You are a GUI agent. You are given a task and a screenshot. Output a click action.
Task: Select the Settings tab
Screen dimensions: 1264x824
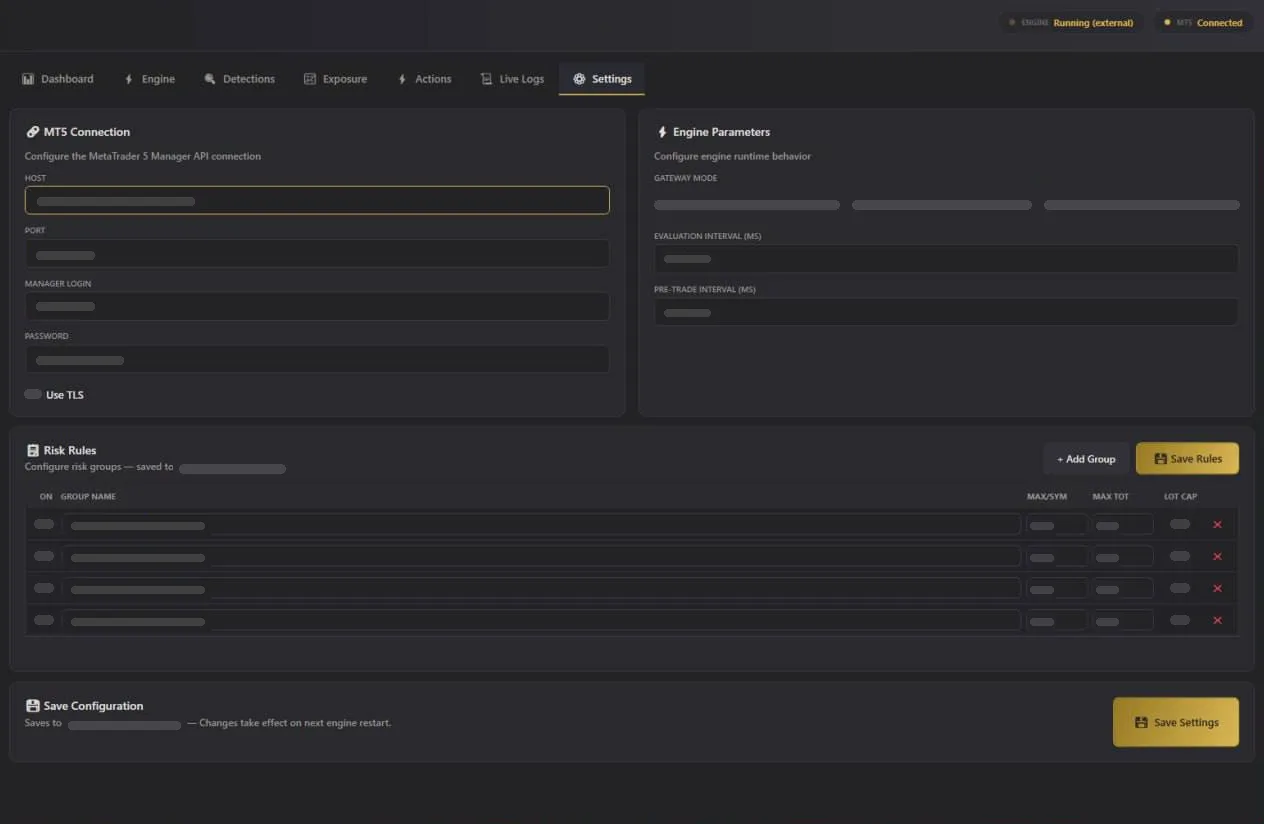(602, 79)
